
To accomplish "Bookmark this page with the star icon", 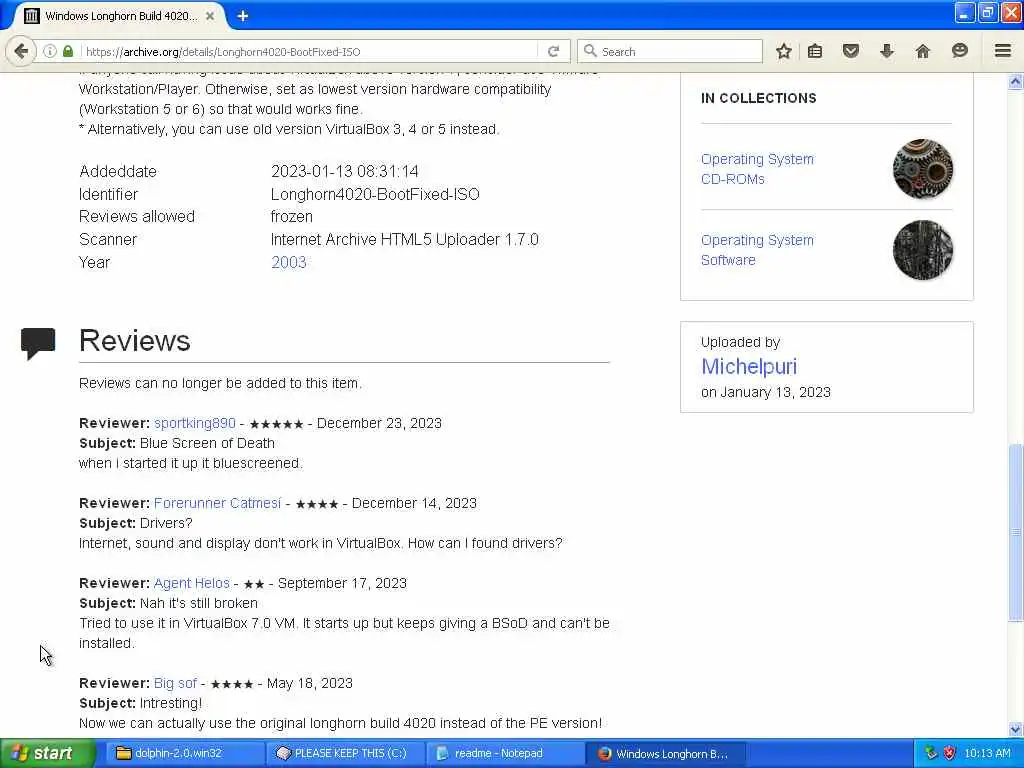I will [x=784, y=51].
